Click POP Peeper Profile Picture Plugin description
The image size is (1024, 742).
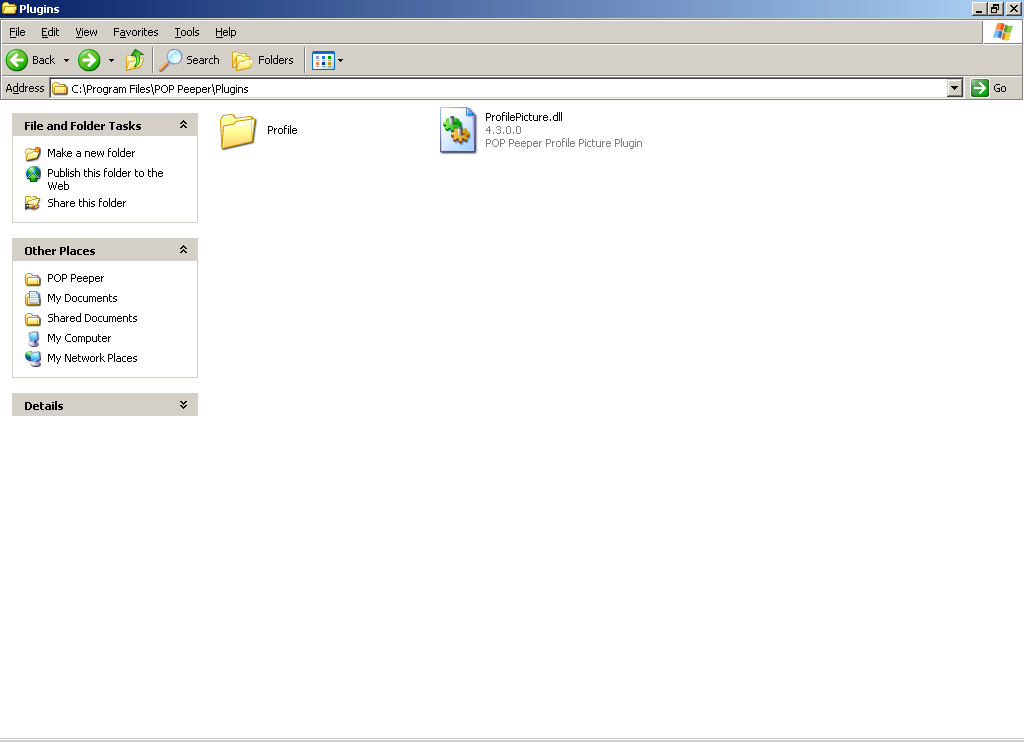click(x=564, y=143)
